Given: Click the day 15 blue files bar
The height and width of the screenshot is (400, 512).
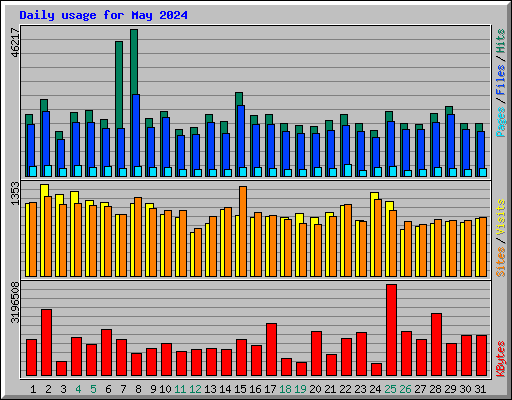Looking at the screenshot, I should click(x=241, y=137).
